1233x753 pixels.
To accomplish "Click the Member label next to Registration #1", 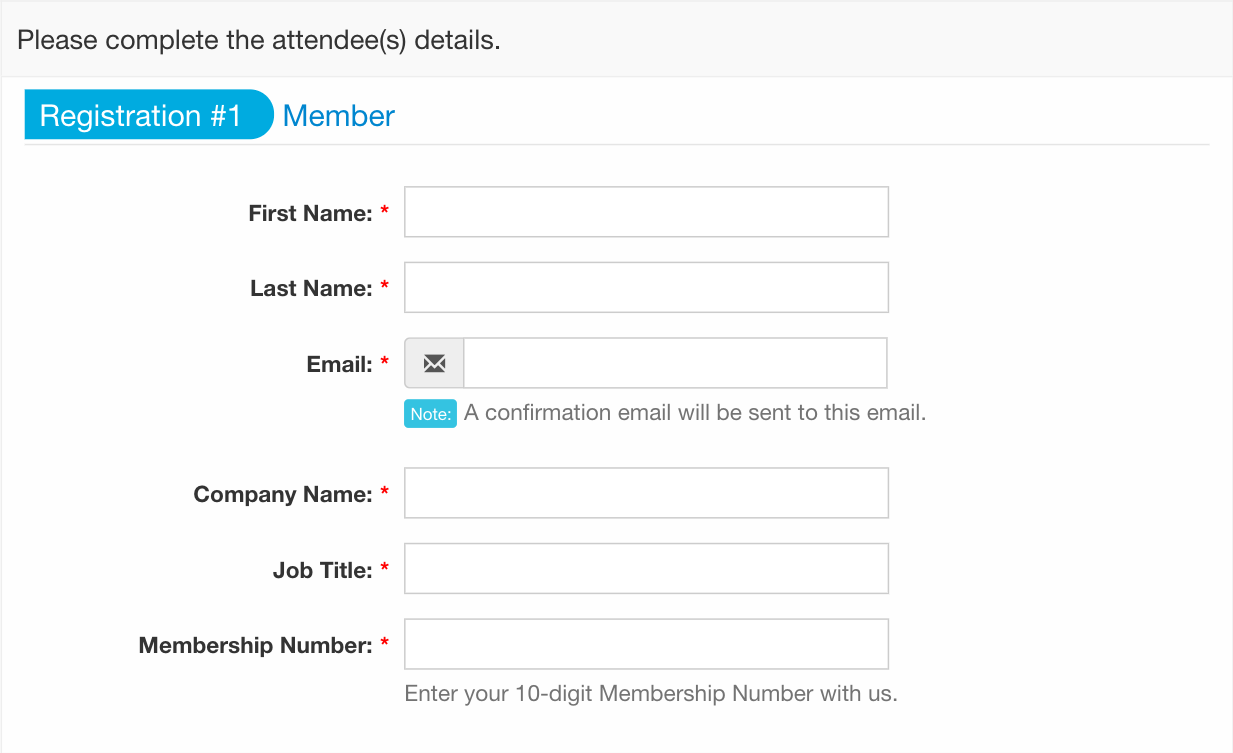I will pyautogui.click(x=339, y=116).
